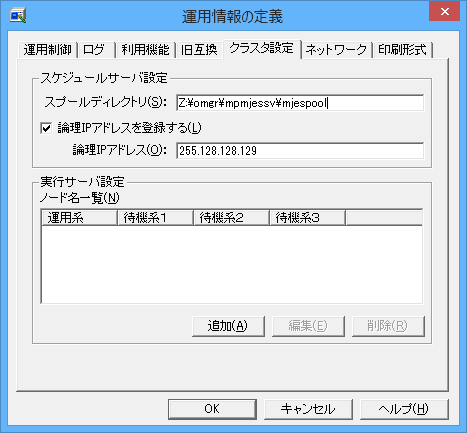Click the 編集(E) button

[308, 326]
